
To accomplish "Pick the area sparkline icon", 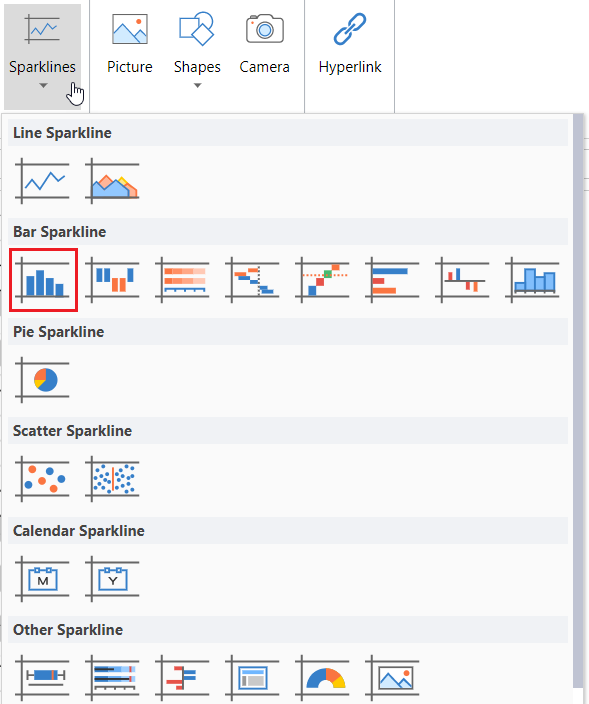I will pyautogui.click(x=112, y=181).
